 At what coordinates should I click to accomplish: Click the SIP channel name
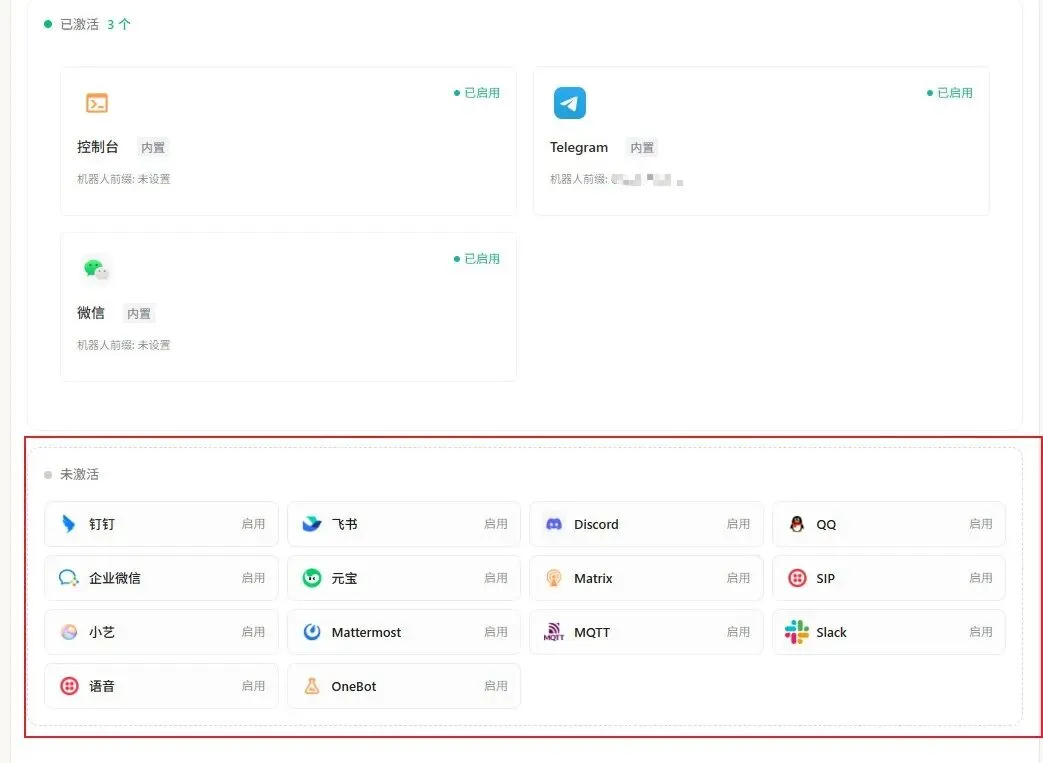pyautogui.click(x=825, y=578)
